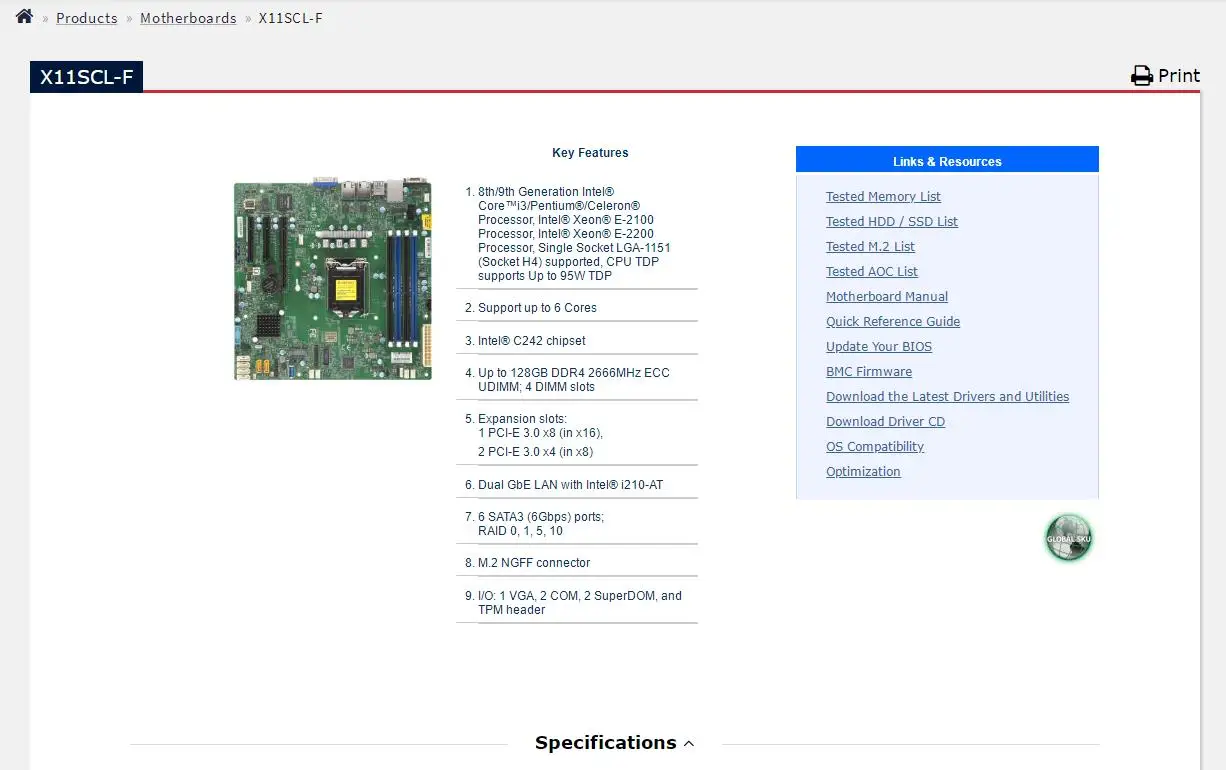
Task: Open the Motherboards breadcrumb link
Action: [x=188, y=18]
